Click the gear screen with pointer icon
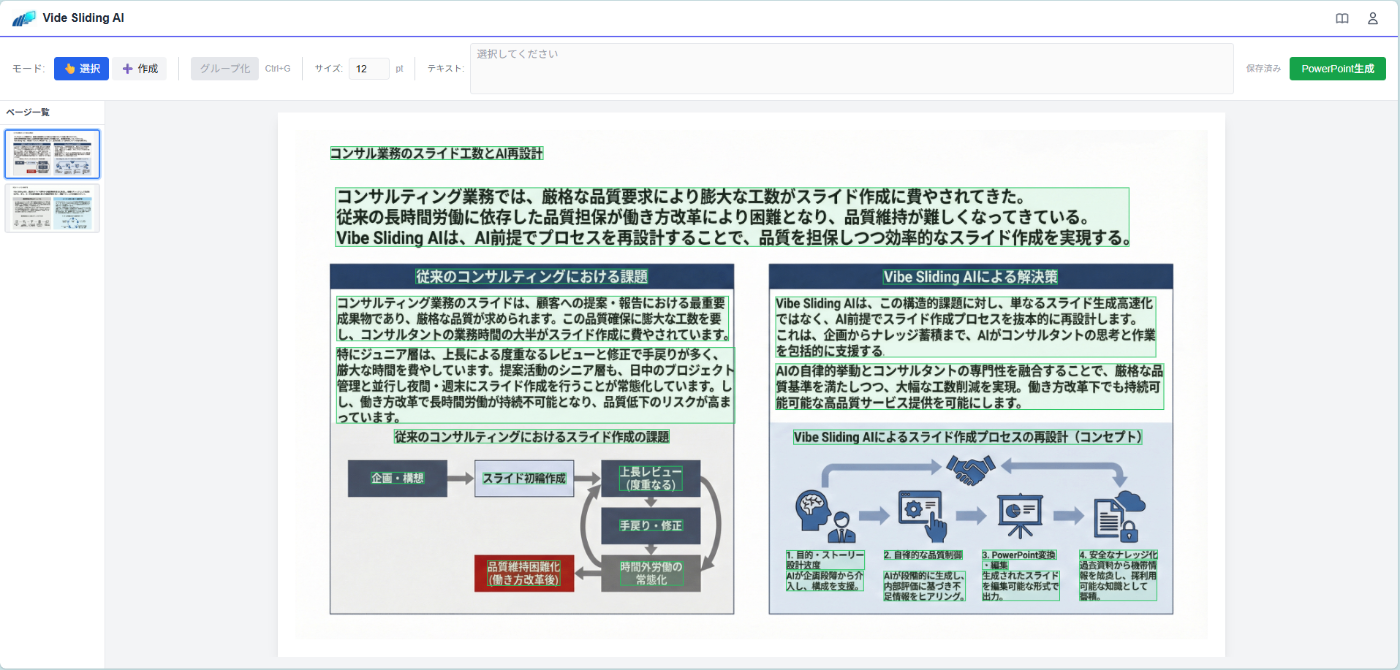This screenshot has height=670, width=1400. point(922,515)
